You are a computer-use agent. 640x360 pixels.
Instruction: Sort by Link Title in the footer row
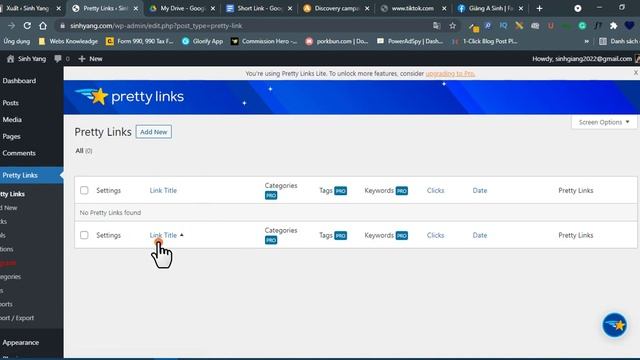click(163, 235)
